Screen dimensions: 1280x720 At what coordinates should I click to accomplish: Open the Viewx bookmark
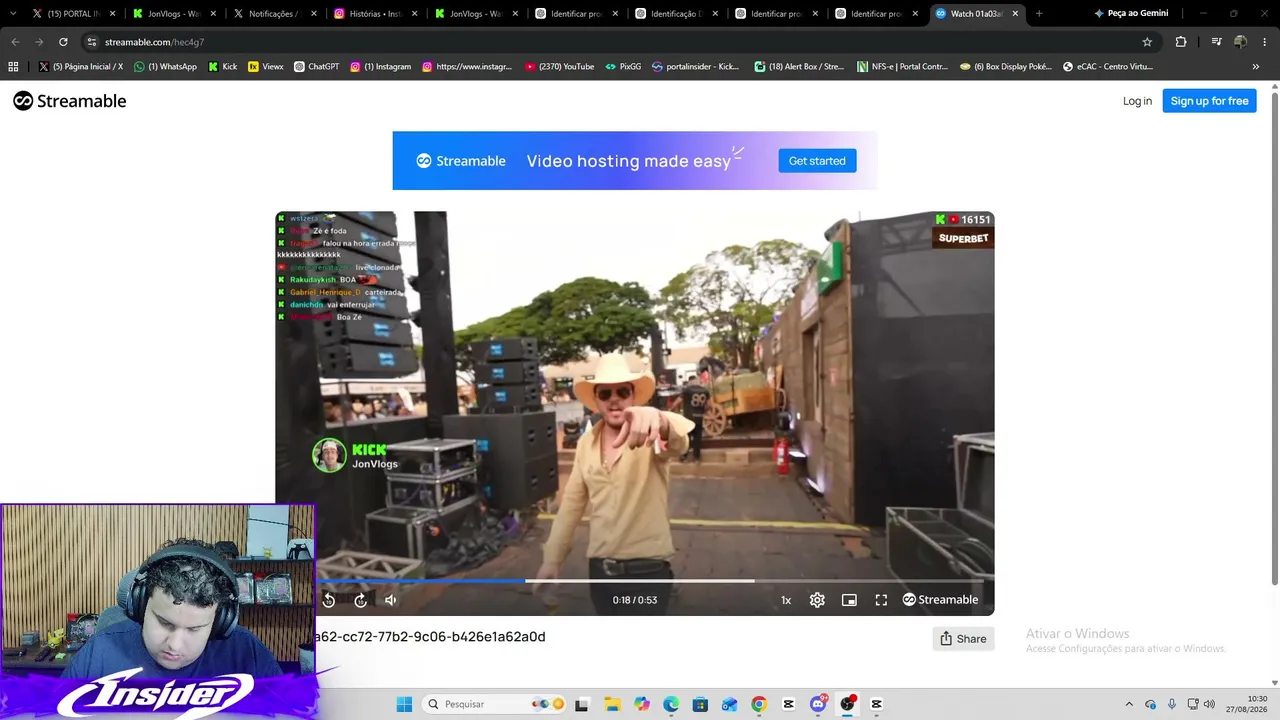[x=266, y=67]
